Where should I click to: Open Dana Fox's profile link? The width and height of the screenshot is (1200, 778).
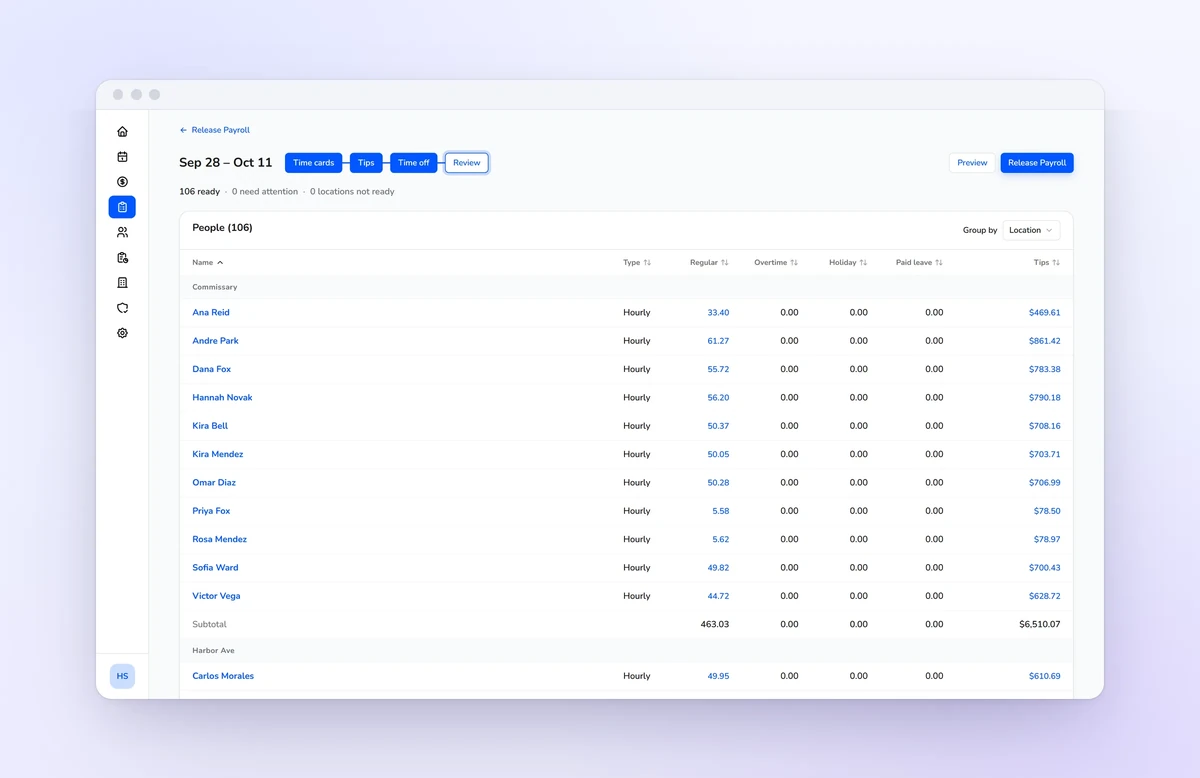(x=211, y=369)
